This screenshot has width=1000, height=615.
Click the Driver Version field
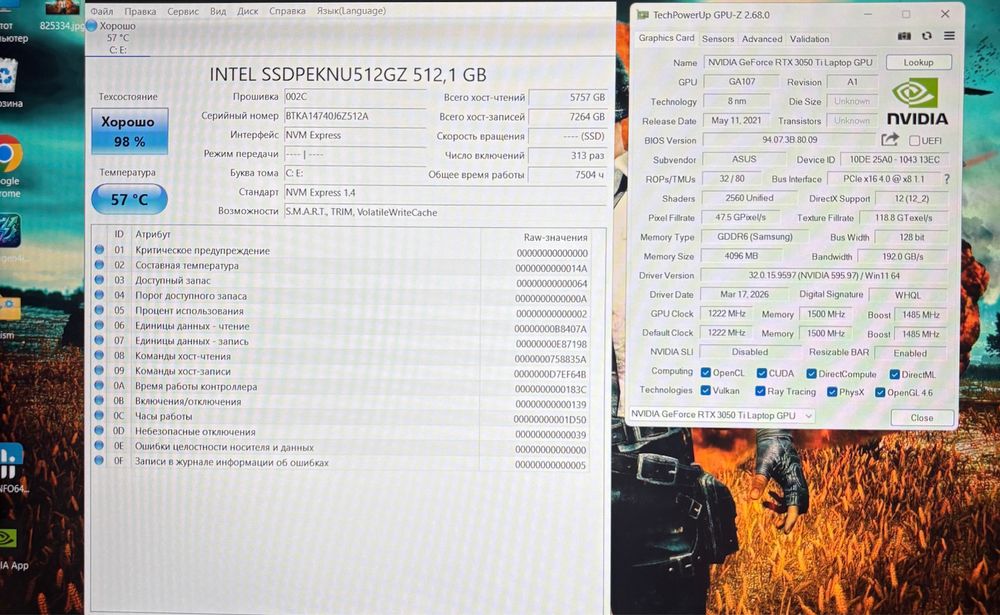[x=823, y=276]
